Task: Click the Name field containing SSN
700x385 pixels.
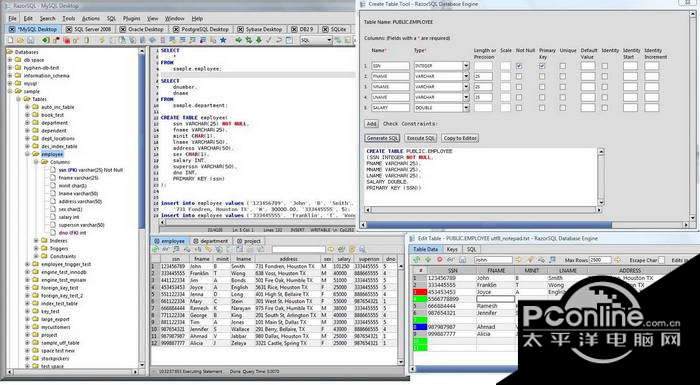Action: (x=391, y=66)
